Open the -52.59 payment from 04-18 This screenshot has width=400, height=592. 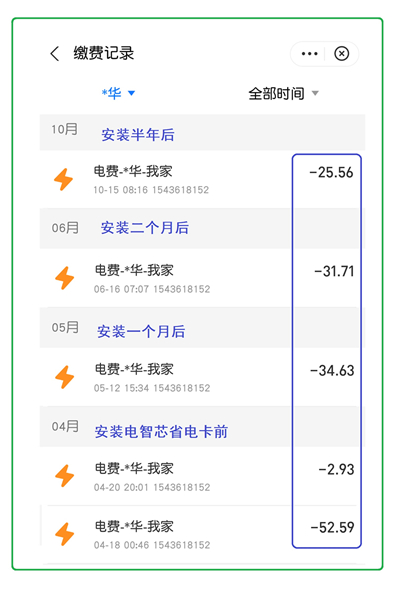click(x=202, y=534)
